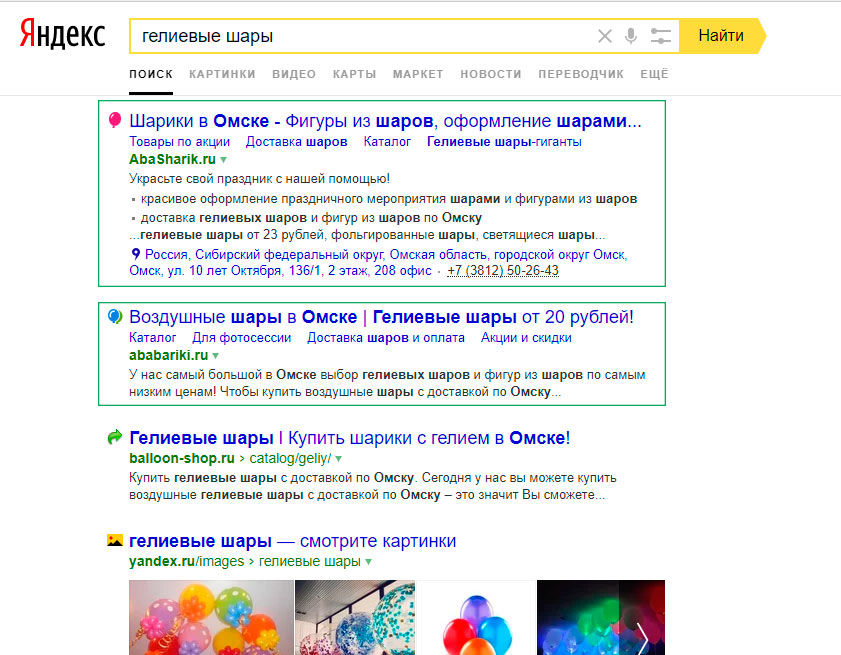Click the green arrow favicon of balloon-shop

[115, 437]
